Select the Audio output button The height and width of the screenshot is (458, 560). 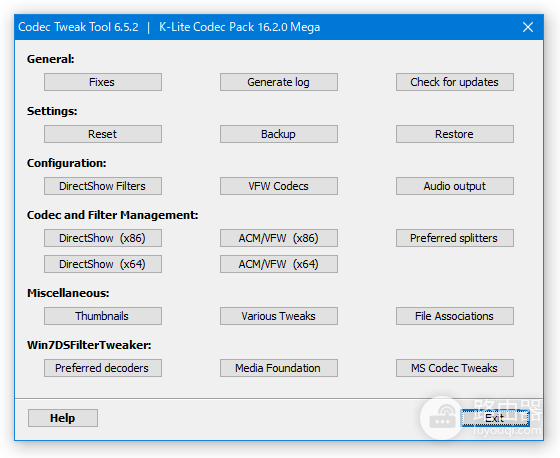(455, 186)
